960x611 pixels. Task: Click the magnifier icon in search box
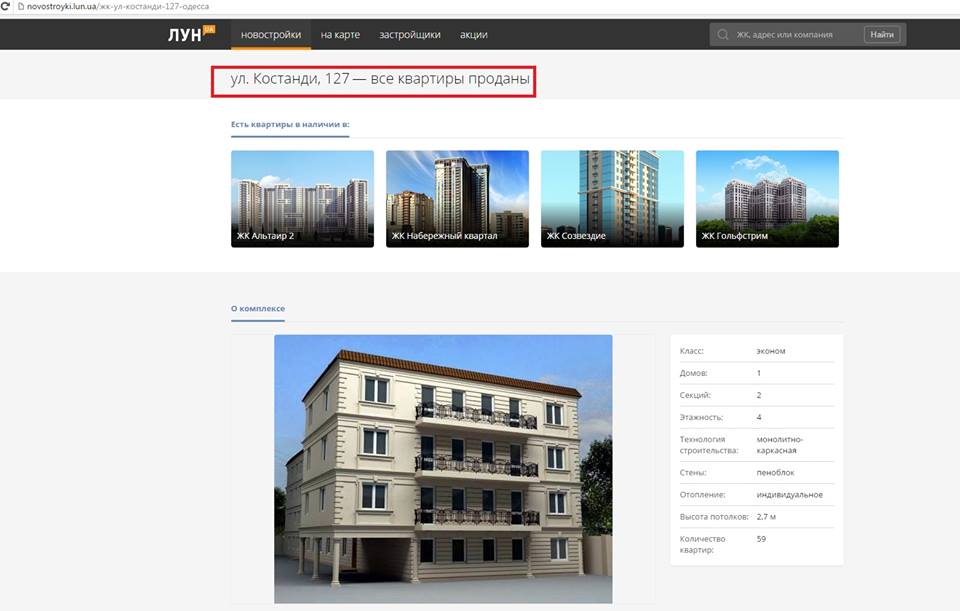[x=722, y=35]
